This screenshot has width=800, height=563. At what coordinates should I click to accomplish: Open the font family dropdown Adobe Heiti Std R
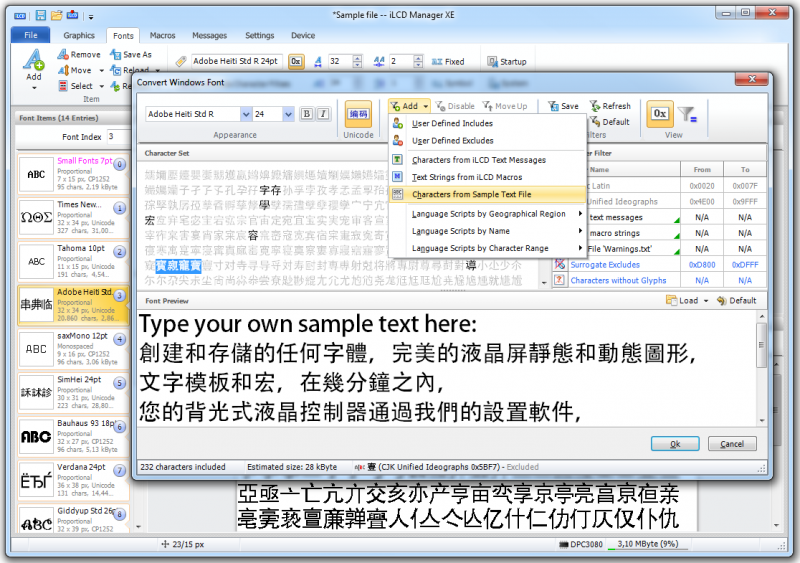click(246, 114)
